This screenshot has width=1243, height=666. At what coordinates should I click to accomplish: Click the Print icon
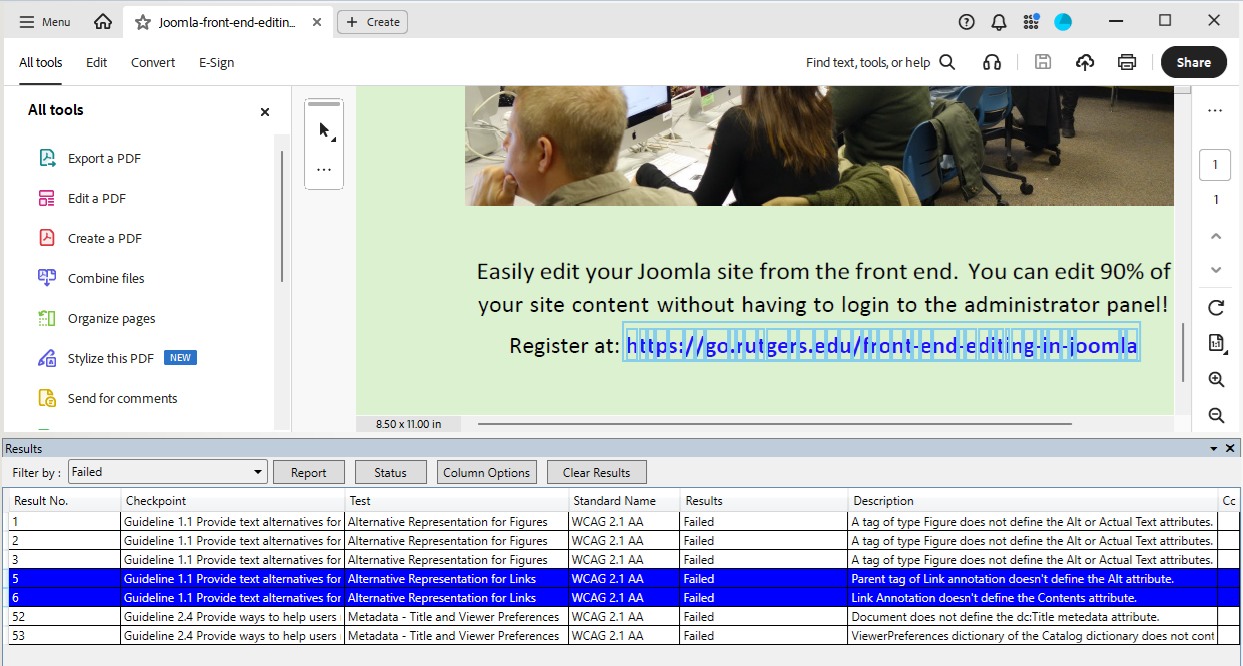(1127, 62)
